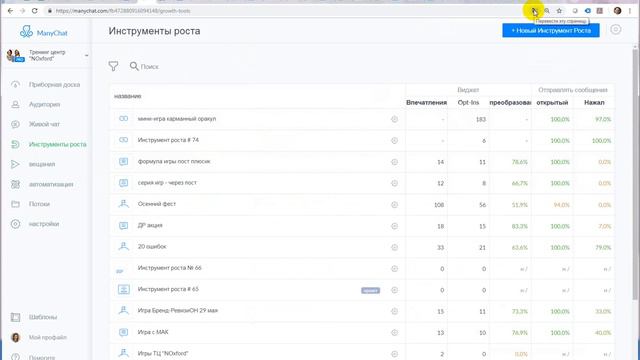Click the Opt-Ins column header

click(x=468, y=102)
